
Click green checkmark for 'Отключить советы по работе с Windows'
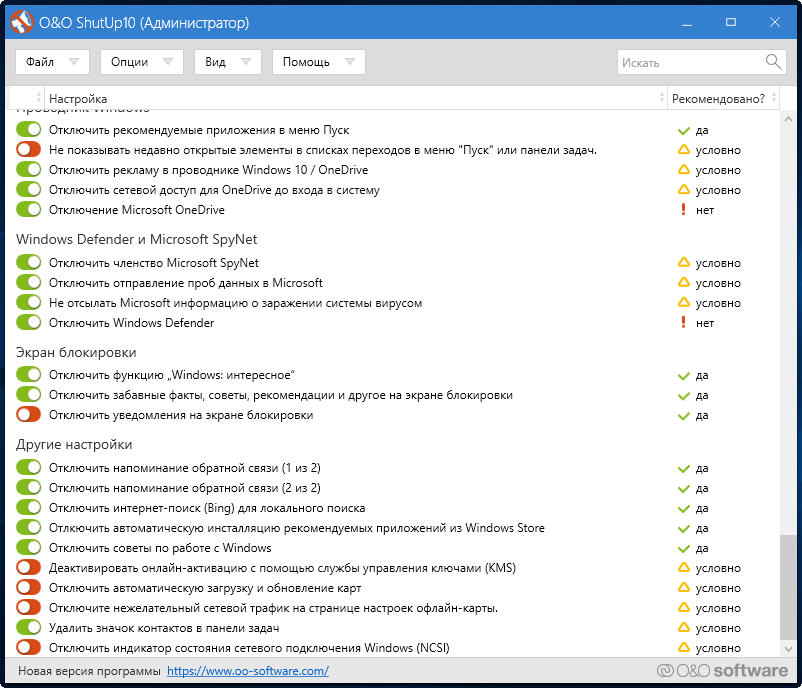[683, 549]
